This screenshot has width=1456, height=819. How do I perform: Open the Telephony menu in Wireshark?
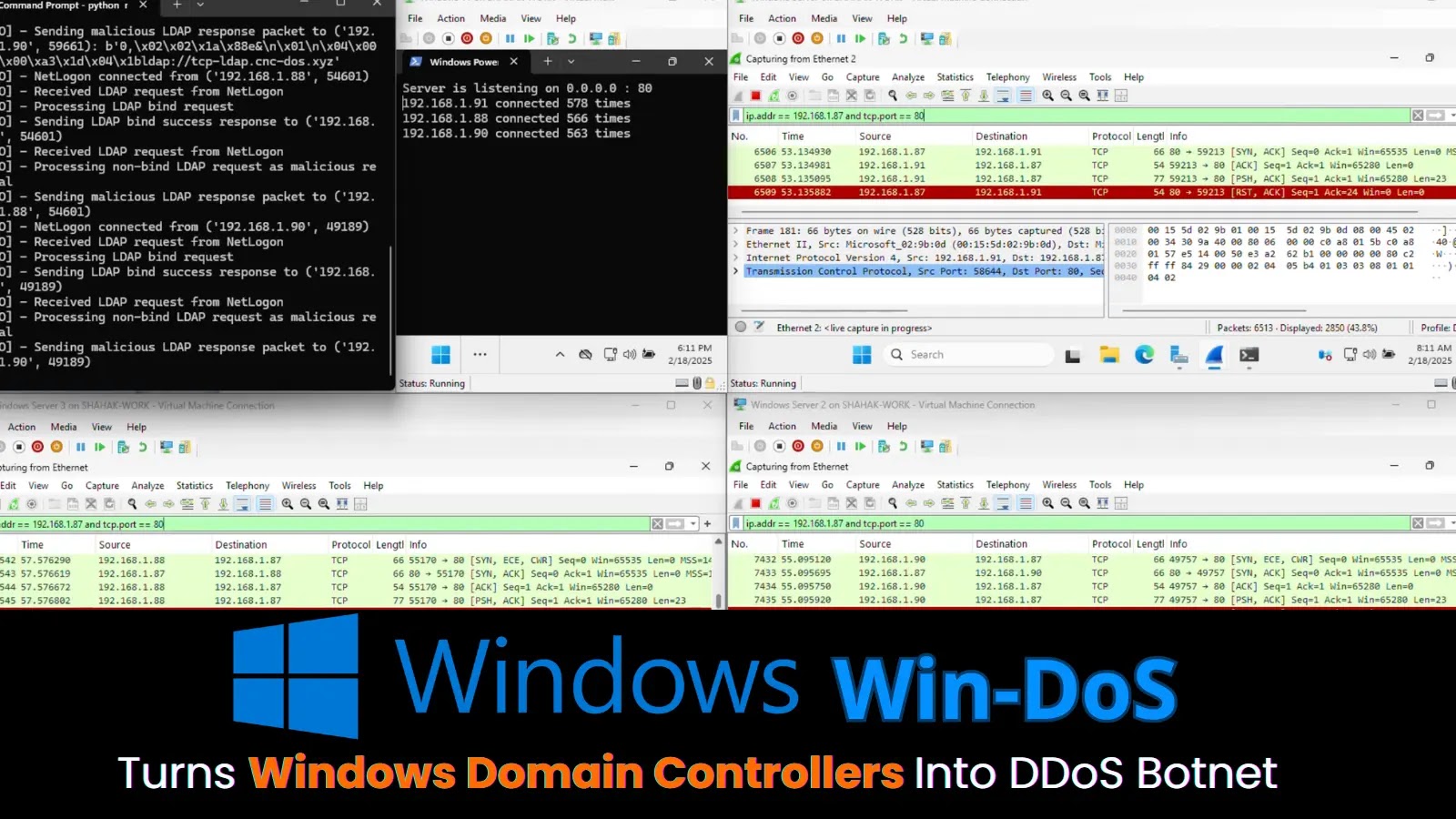(1007, 76)
